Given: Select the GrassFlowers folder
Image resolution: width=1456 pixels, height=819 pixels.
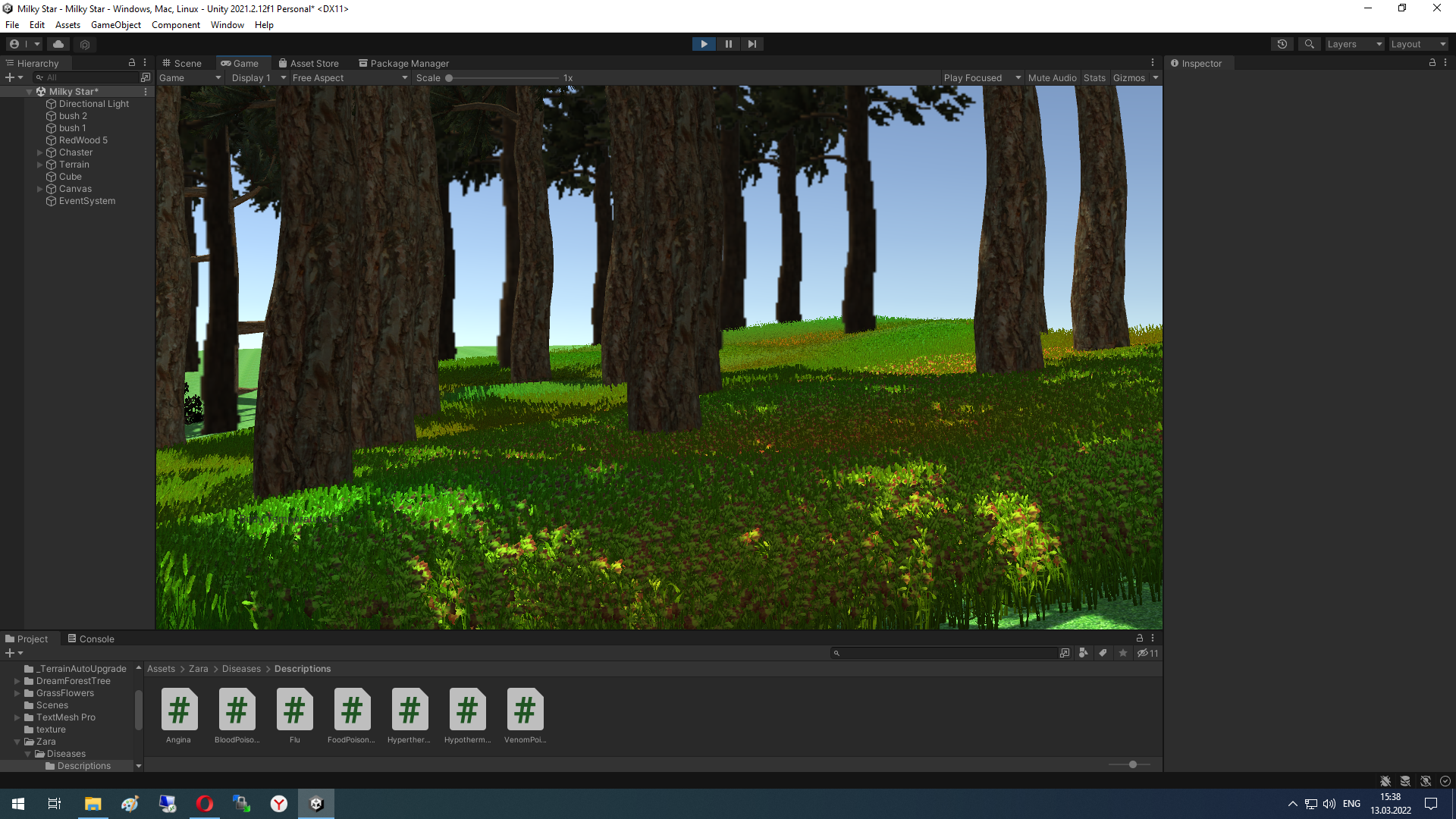Looking at the screenshot, I should (x=65, y=693).
